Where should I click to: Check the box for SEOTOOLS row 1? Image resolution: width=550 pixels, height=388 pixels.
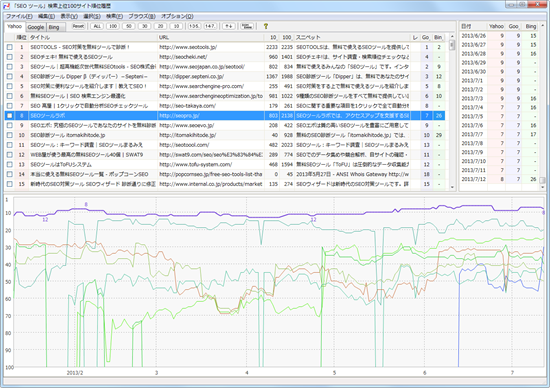point(10,47)
